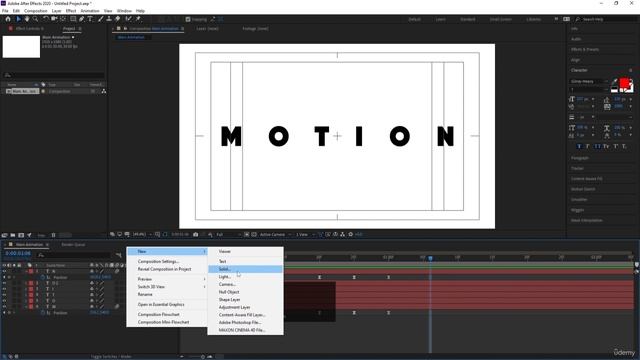640x360 pixels.
Task: Click Composition Settings... in the context menu
Action: tap(167, 261)
